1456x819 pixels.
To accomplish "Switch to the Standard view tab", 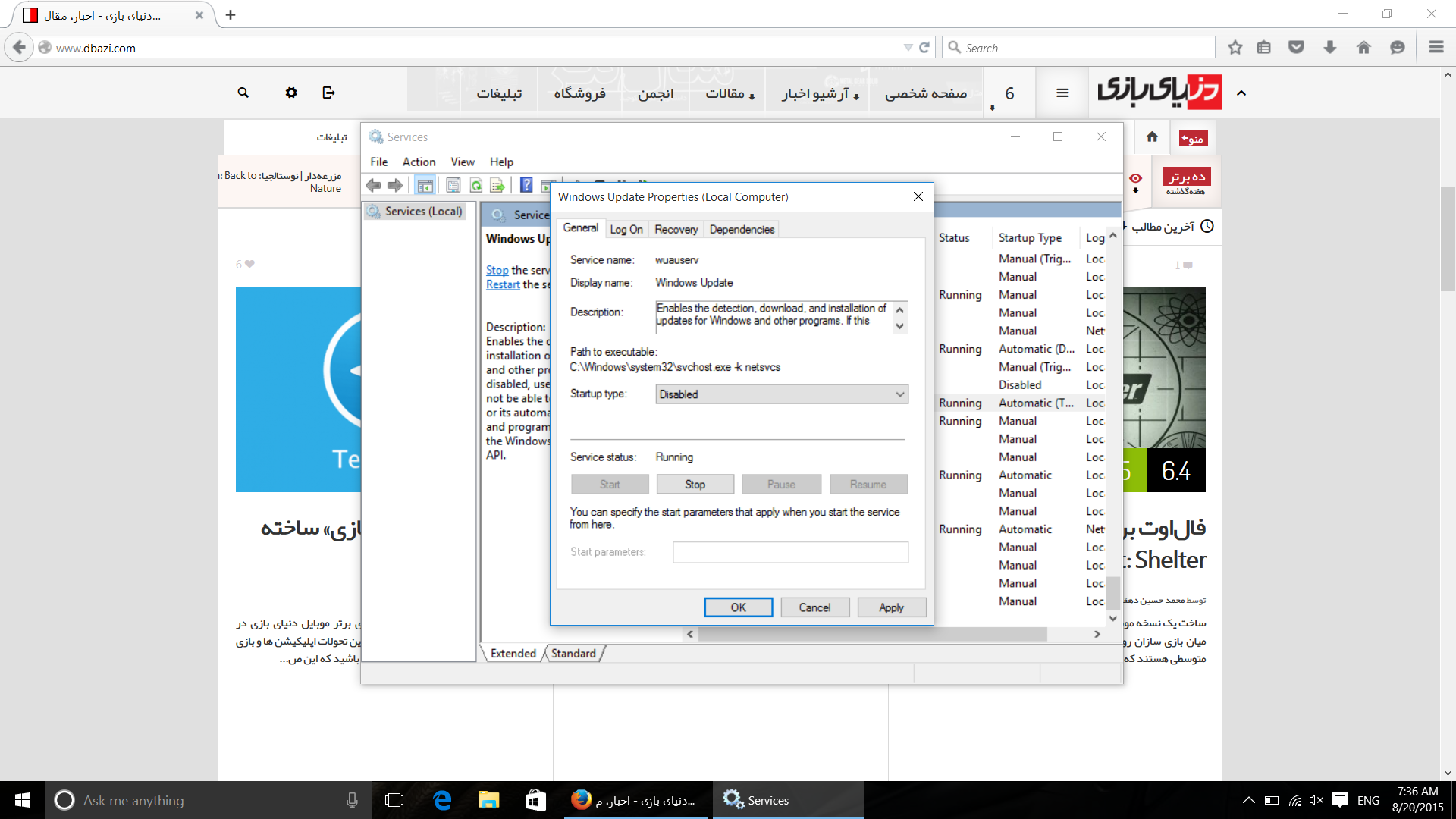I will [573, 653].
